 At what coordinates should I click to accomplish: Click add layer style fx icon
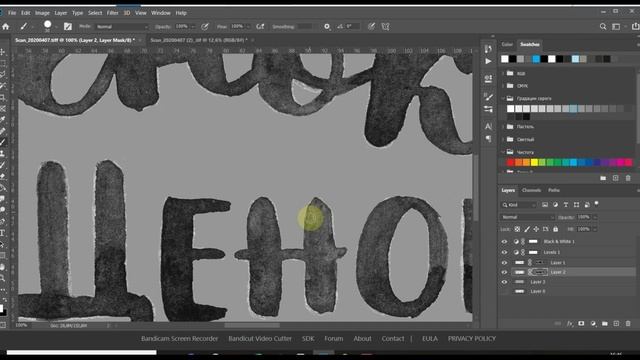click(569, 324)
